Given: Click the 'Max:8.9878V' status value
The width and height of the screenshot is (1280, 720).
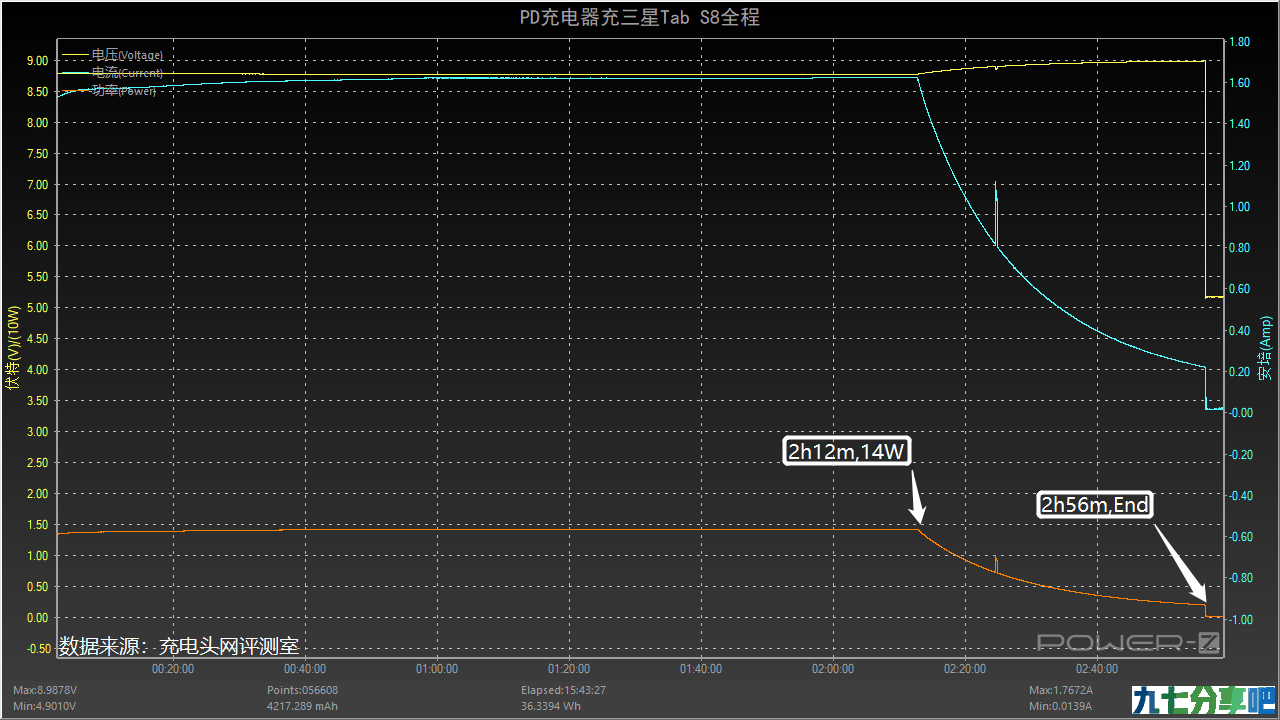Looking at the screenshot, I should (46, 690).
